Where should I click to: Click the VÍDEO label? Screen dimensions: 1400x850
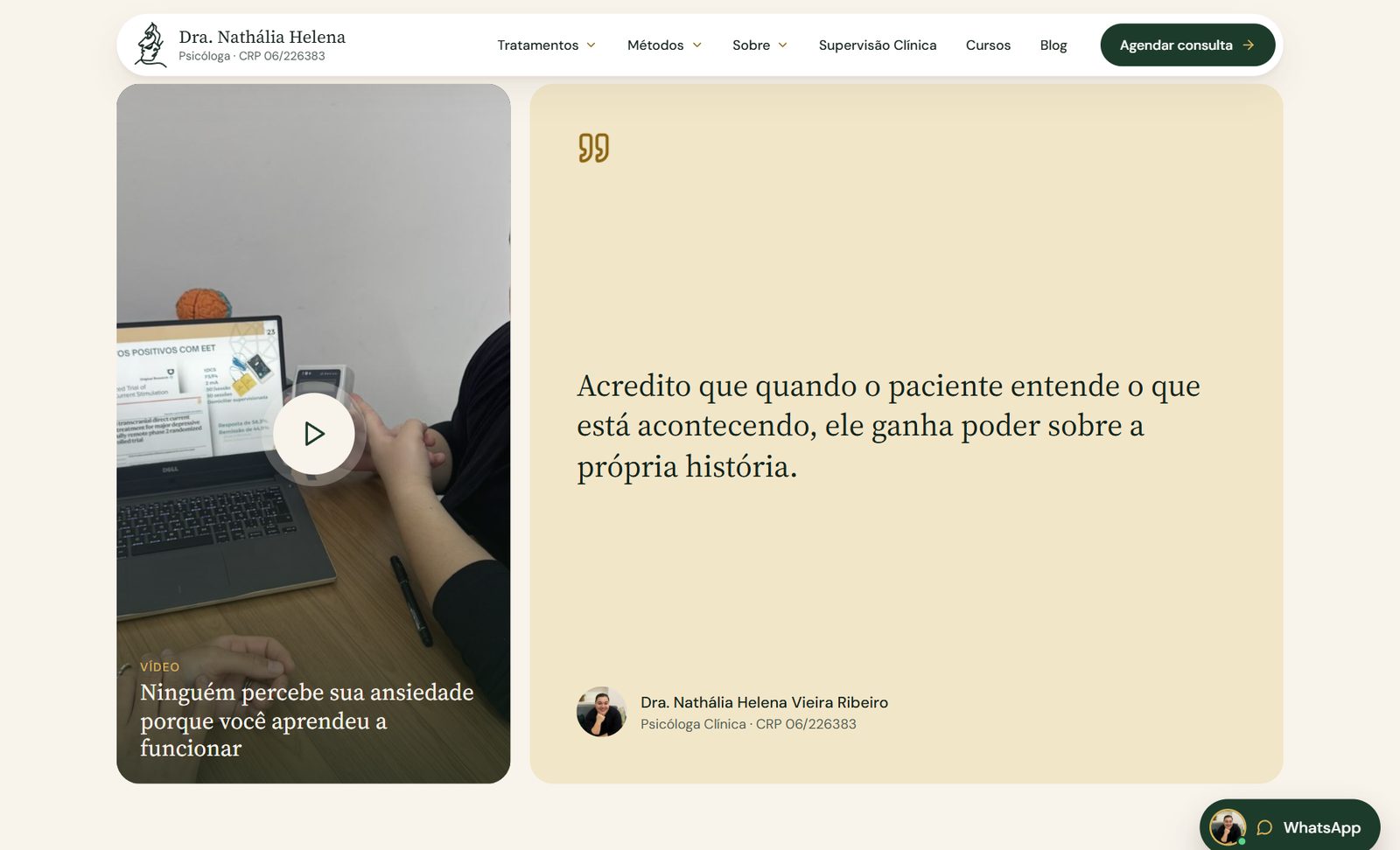click(x=159, y=666)
